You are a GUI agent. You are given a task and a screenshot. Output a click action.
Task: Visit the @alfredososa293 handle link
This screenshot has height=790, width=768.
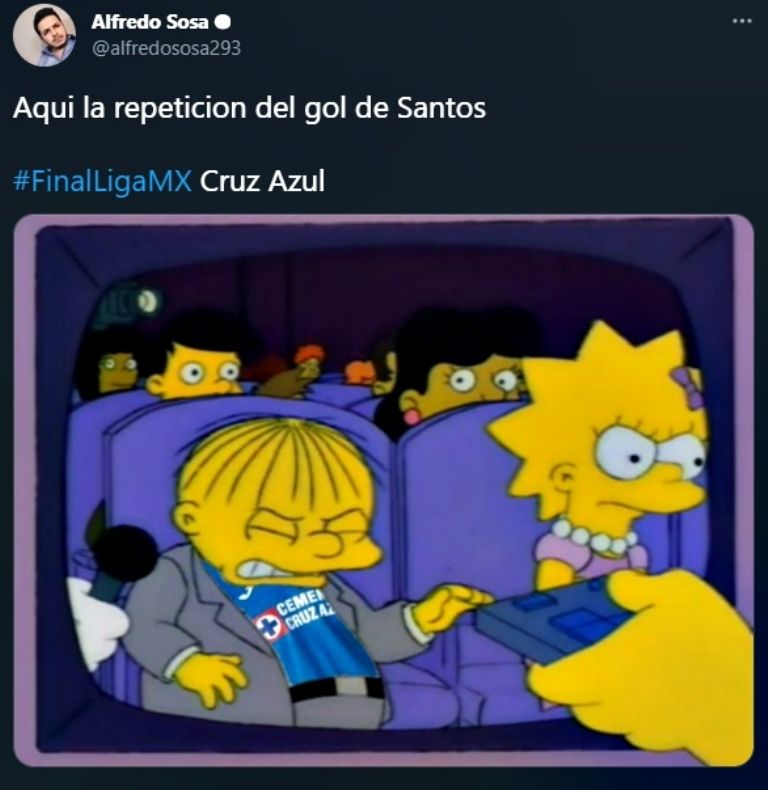pos(166,48)
